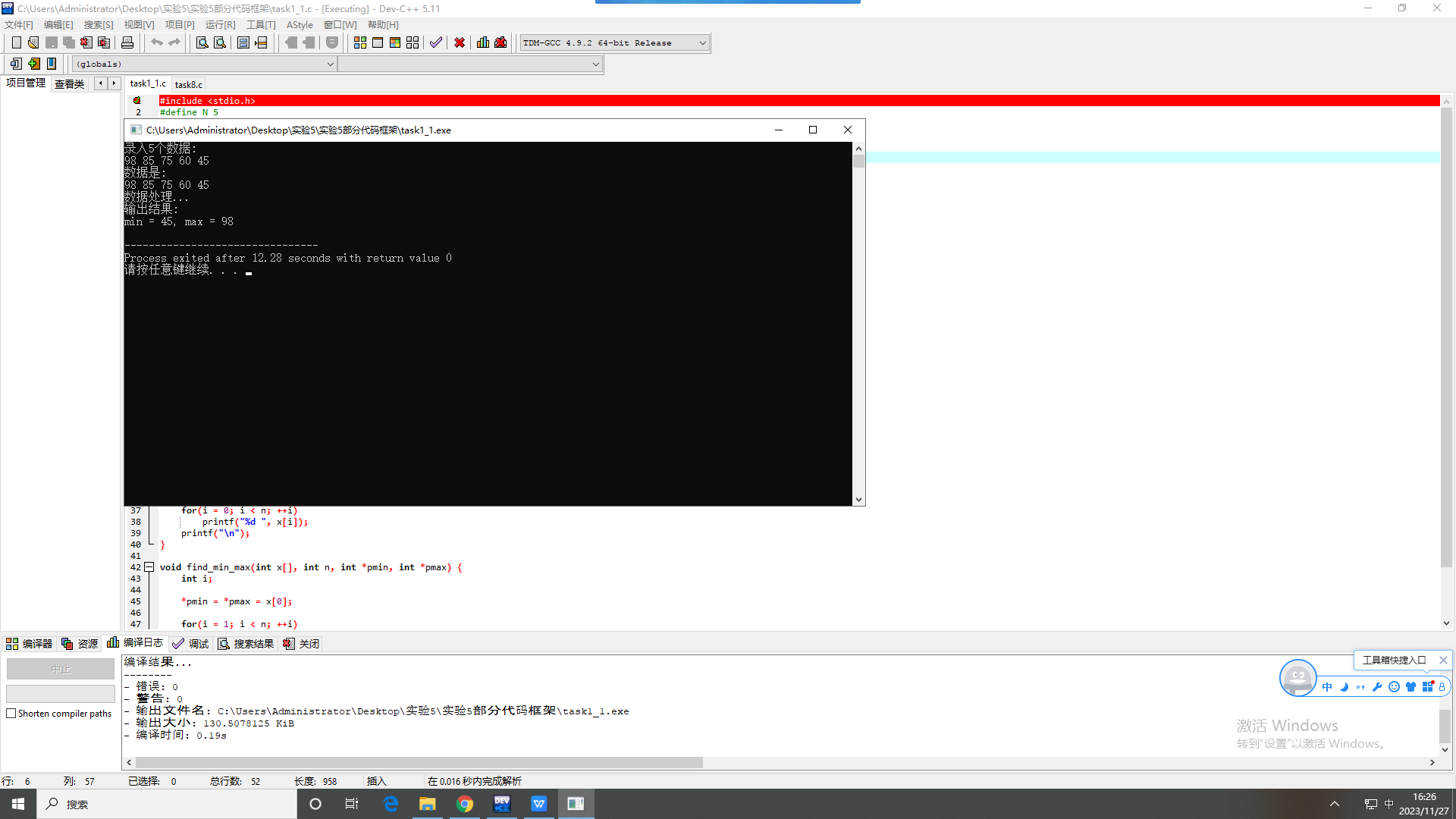This screenshot has width=1456, height=819.
Task: Click the Print toolbar icon
Action: click(x=127, y=42)
